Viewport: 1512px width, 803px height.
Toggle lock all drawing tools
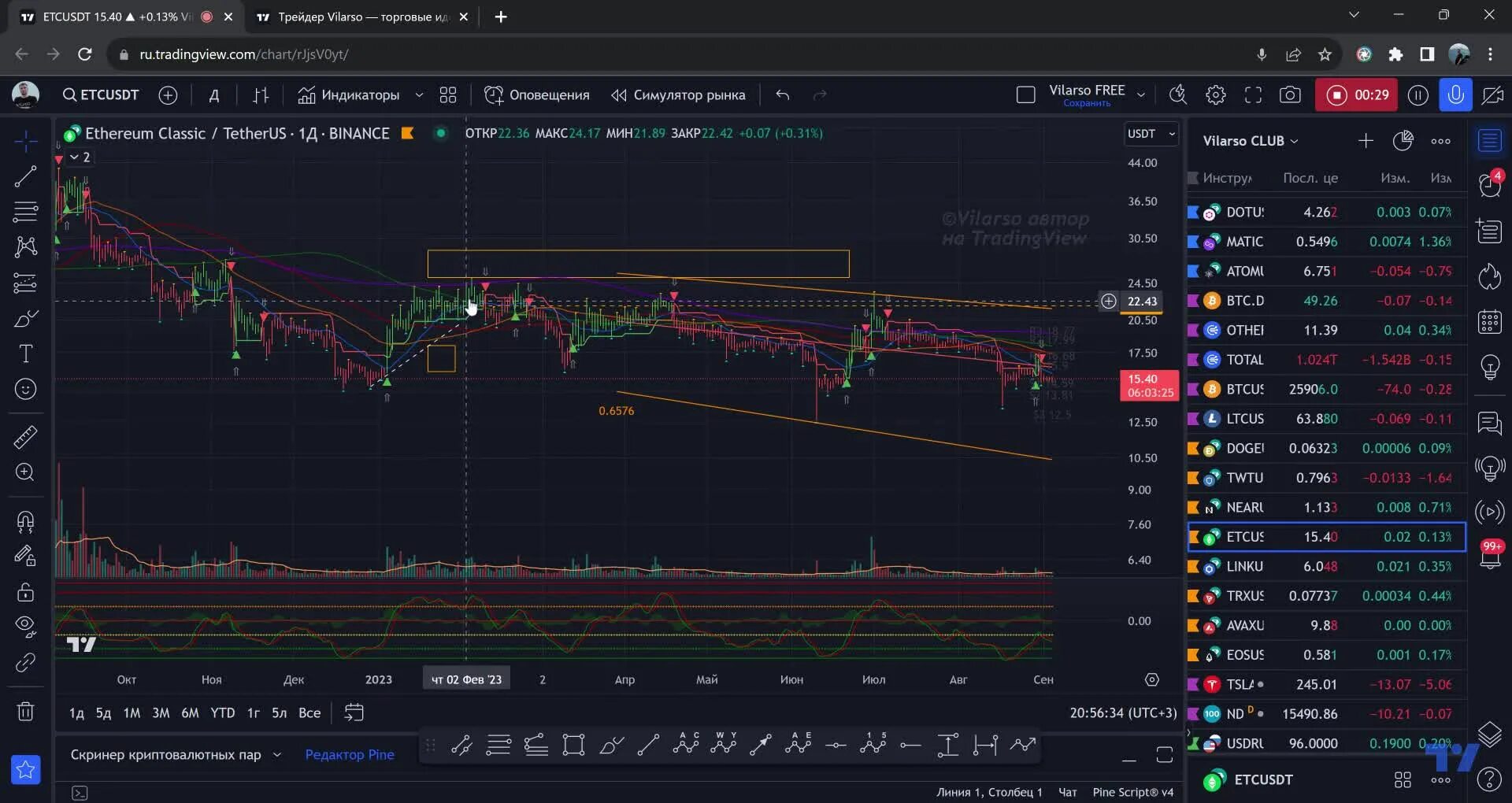[25, 592]
